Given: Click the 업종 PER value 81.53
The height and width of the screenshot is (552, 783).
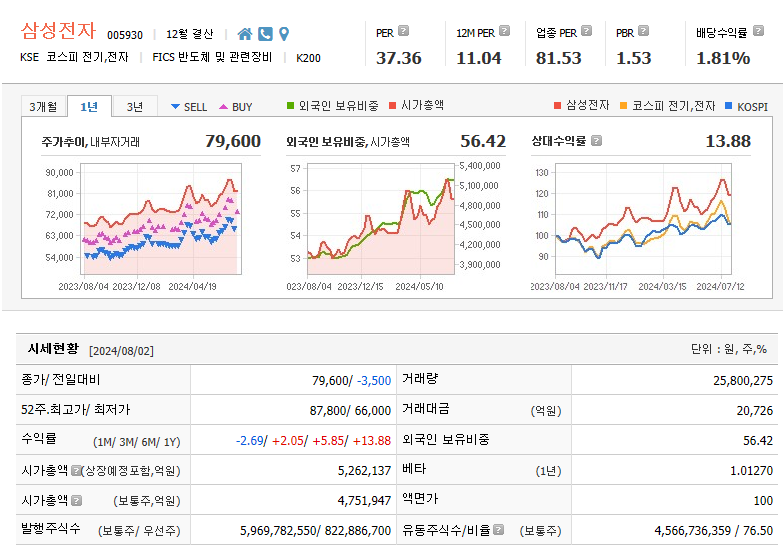Looking at the screenshot, I should coord(559,58).
